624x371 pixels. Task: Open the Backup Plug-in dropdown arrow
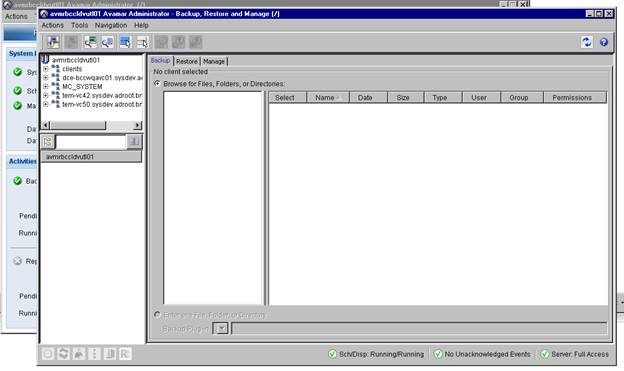[221, 328]
